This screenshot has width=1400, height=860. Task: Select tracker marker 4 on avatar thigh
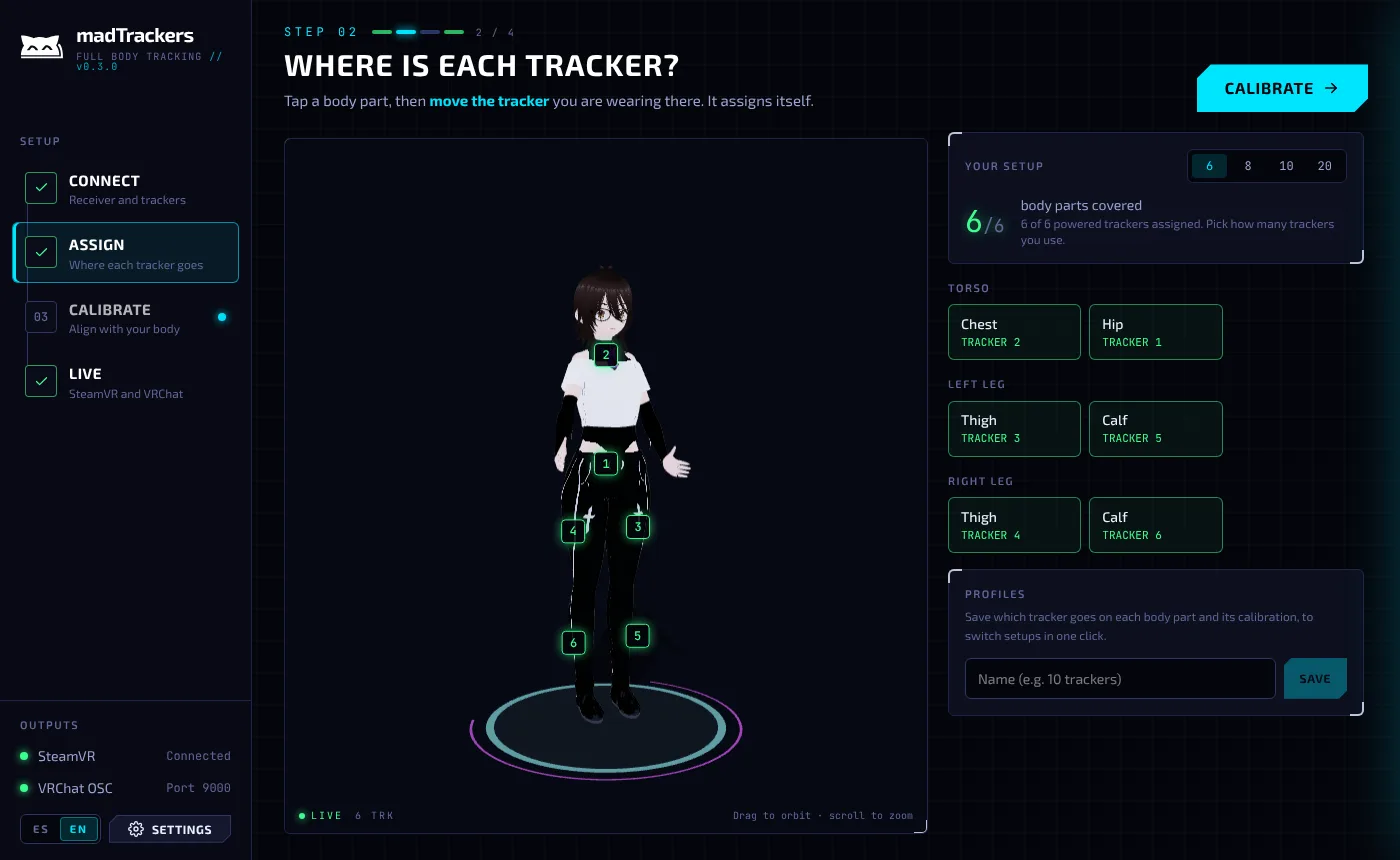pyautogui.click(x=573, y=531)
